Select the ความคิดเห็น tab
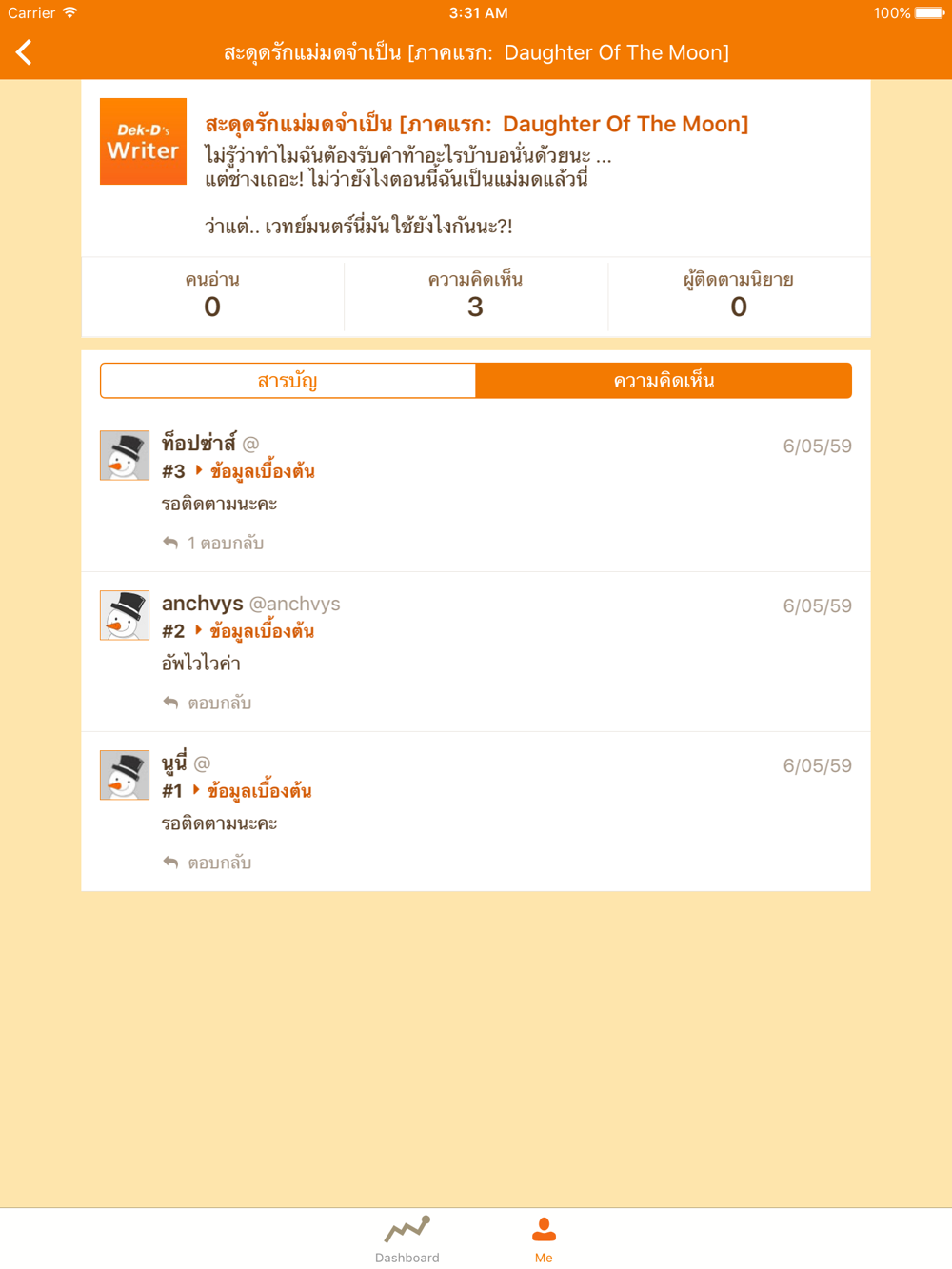Screen dimensions: 952x1269 click(x=664, y=381)
